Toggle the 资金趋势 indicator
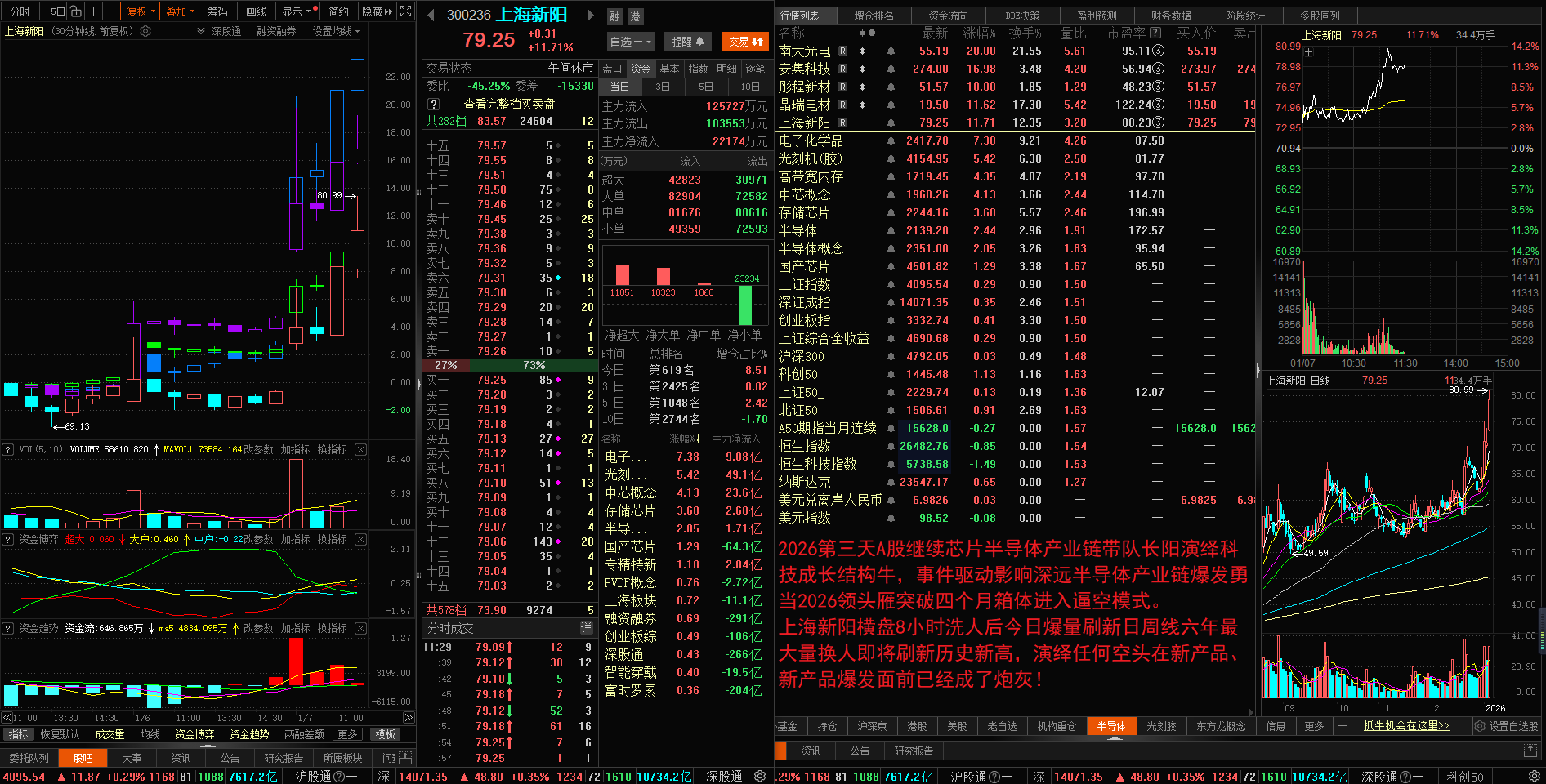Screen dimensions: 1546x784 (x=249, y=734)
